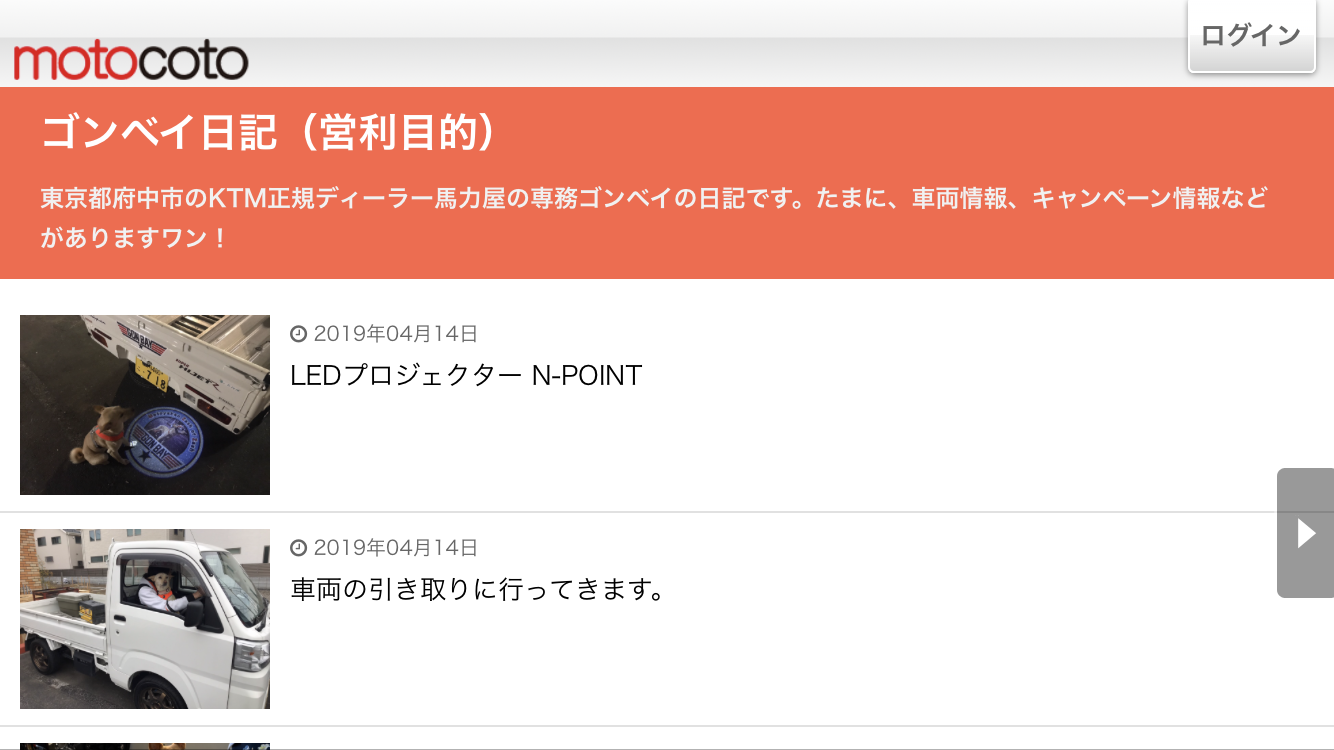Open the ログイン login button
The height and width of the screenshot is (750, 1334).
point(1251,36)
